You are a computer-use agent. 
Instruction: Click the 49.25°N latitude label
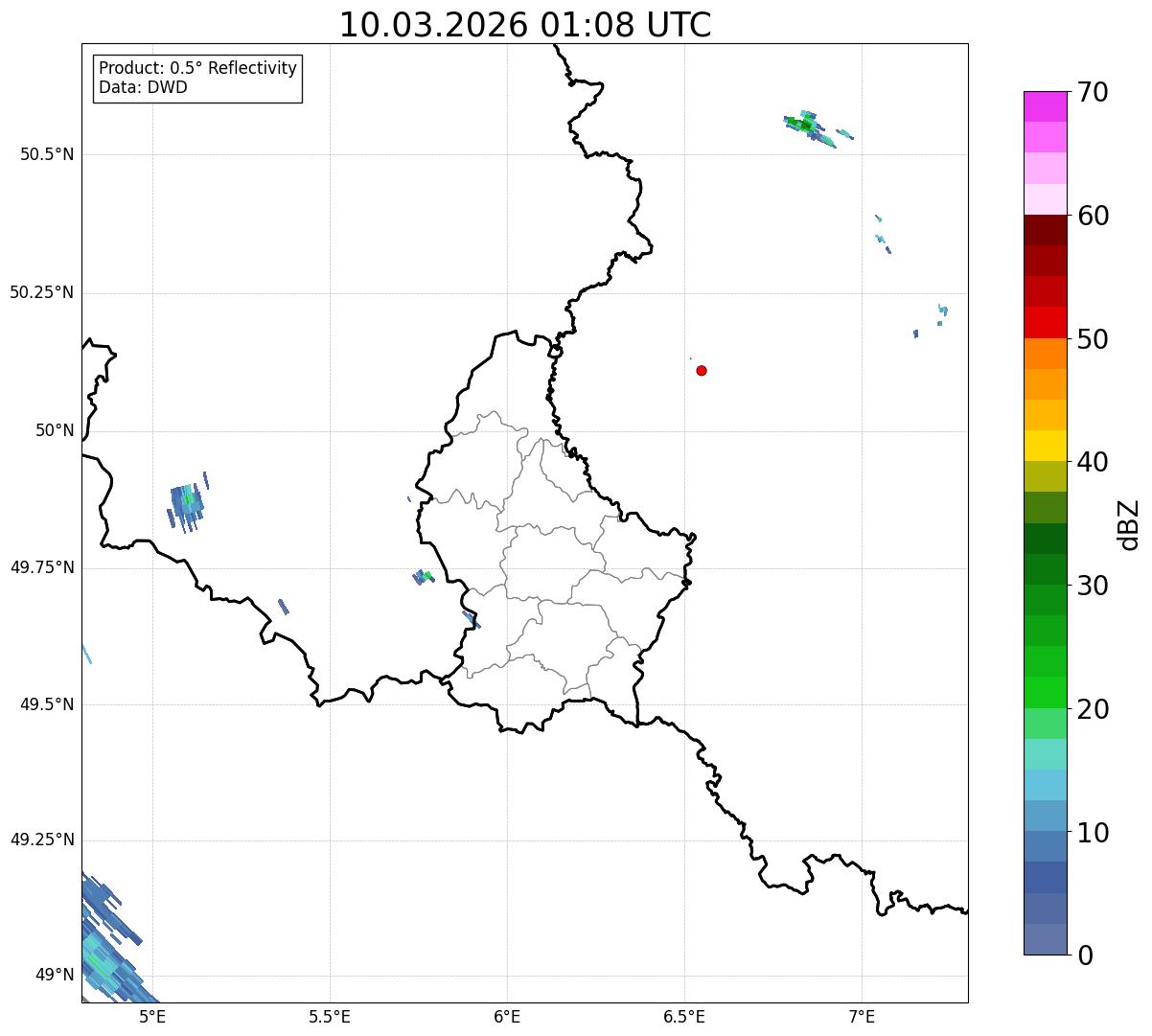tap(42, 840)
